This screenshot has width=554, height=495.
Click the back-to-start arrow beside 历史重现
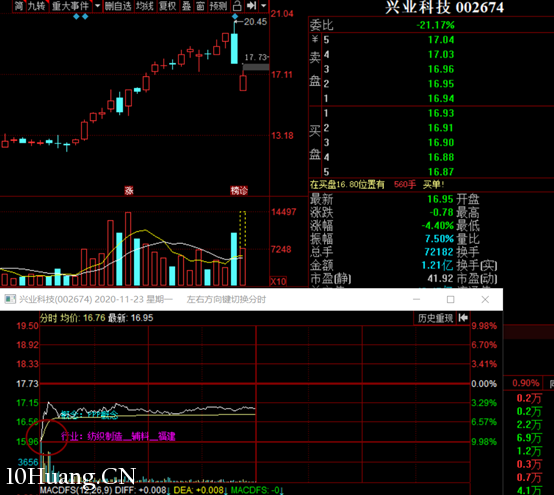(463, 318)
